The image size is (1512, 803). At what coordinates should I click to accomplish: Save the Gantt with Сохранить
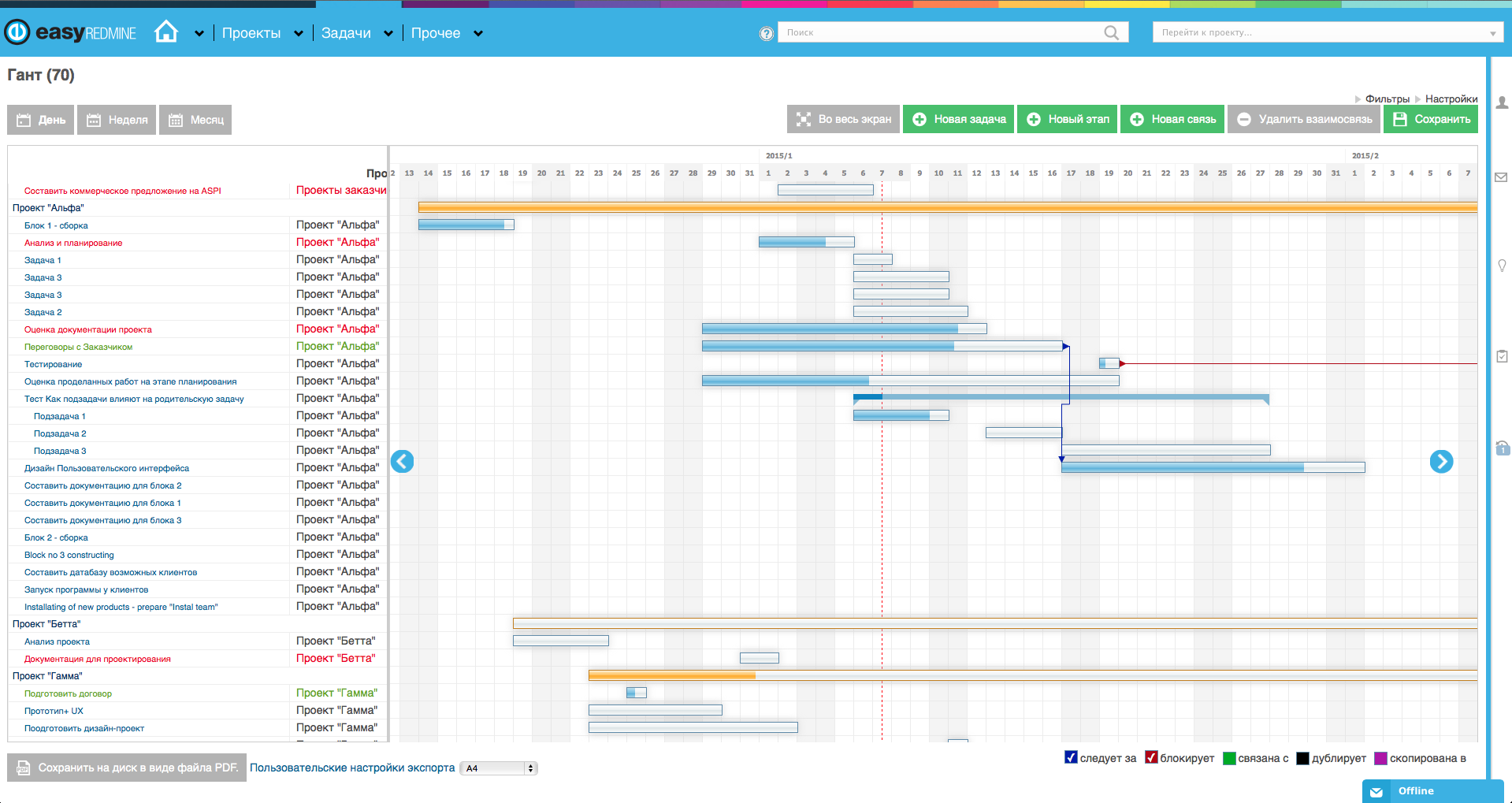[1431, 119]
